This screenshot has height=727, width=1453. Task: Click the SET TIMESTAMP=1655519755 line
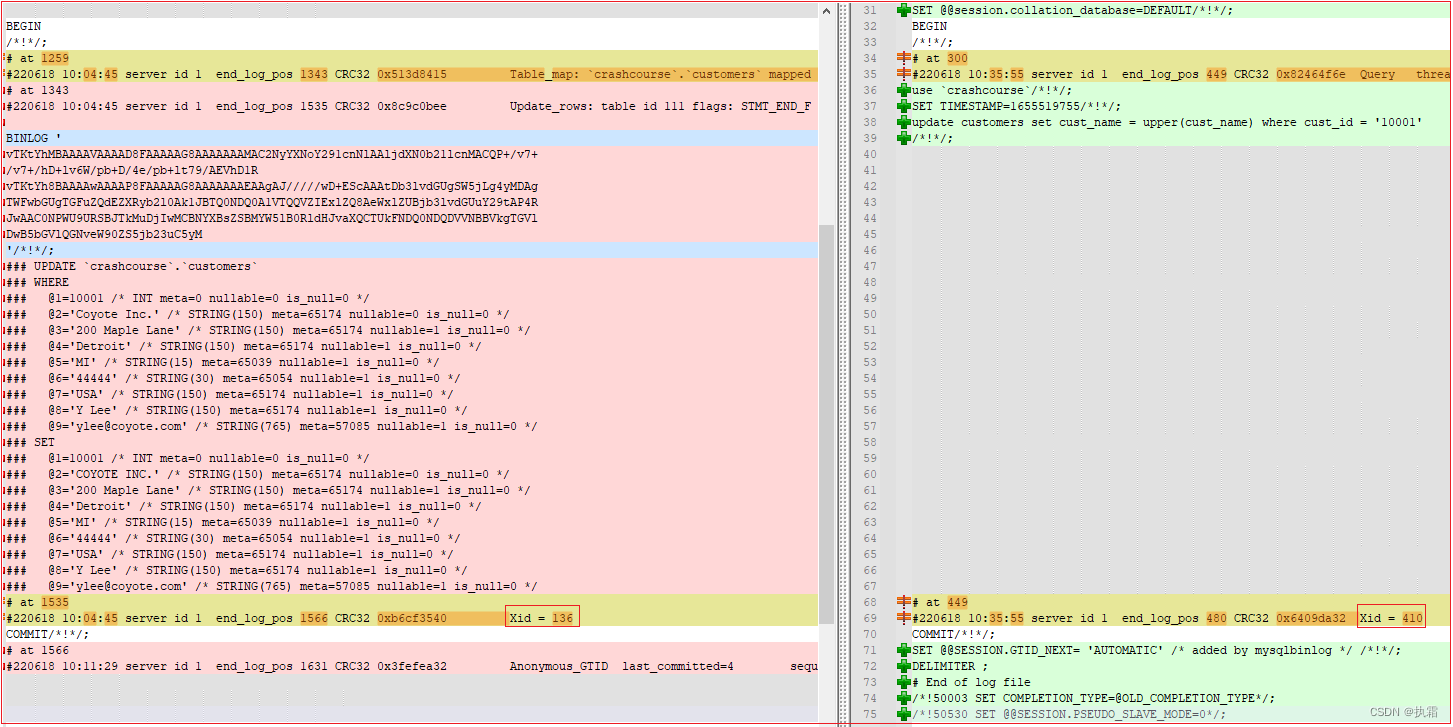click(x=1002, y=106)
